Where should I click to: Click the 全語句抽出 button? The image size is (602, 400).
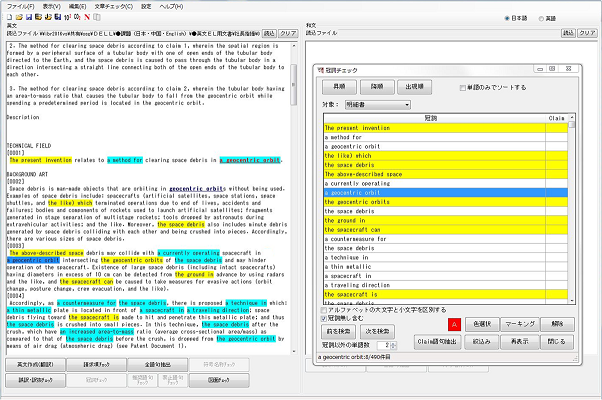point(157,365)
